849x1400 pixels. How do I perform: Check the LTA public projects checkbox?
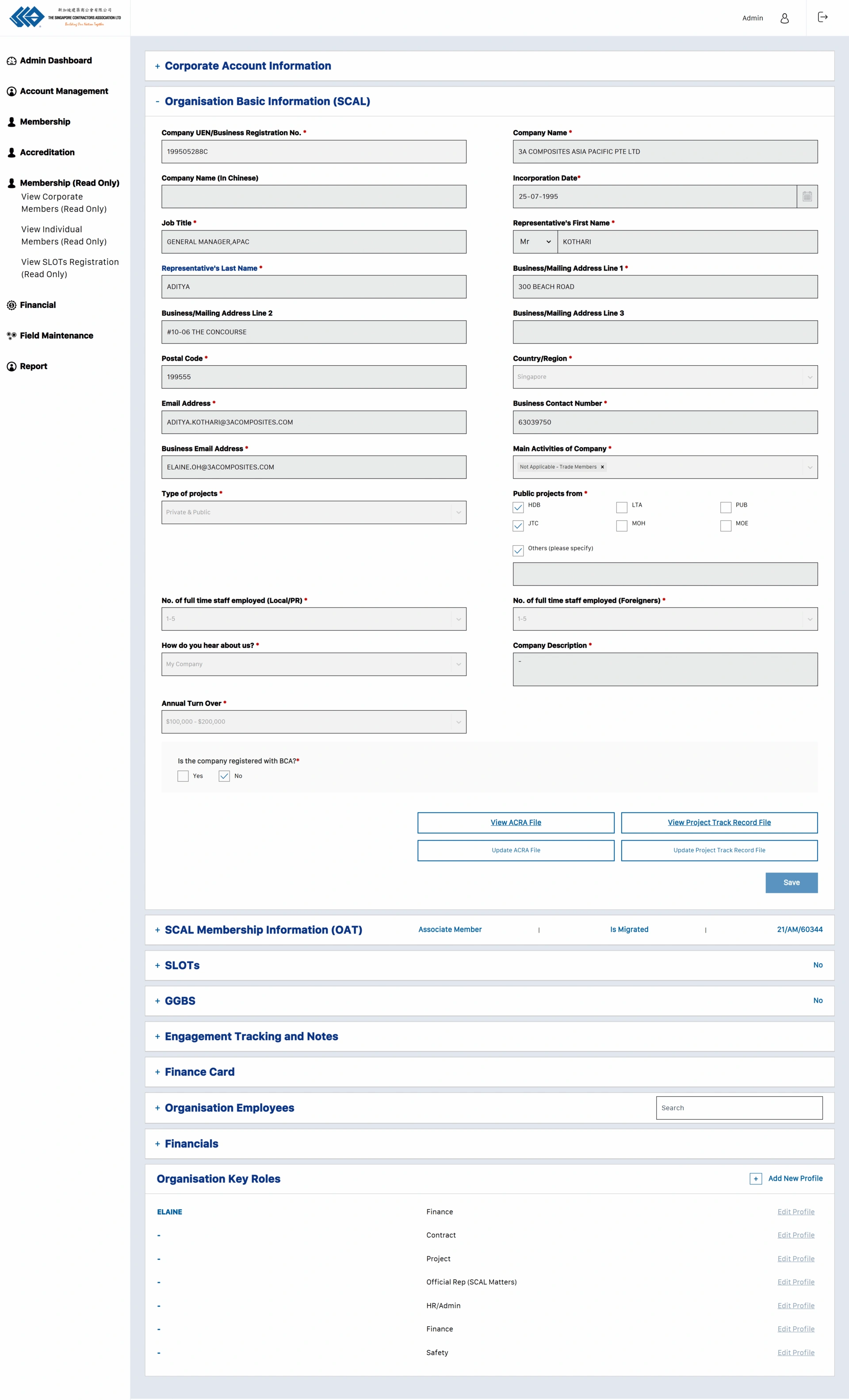622,507
